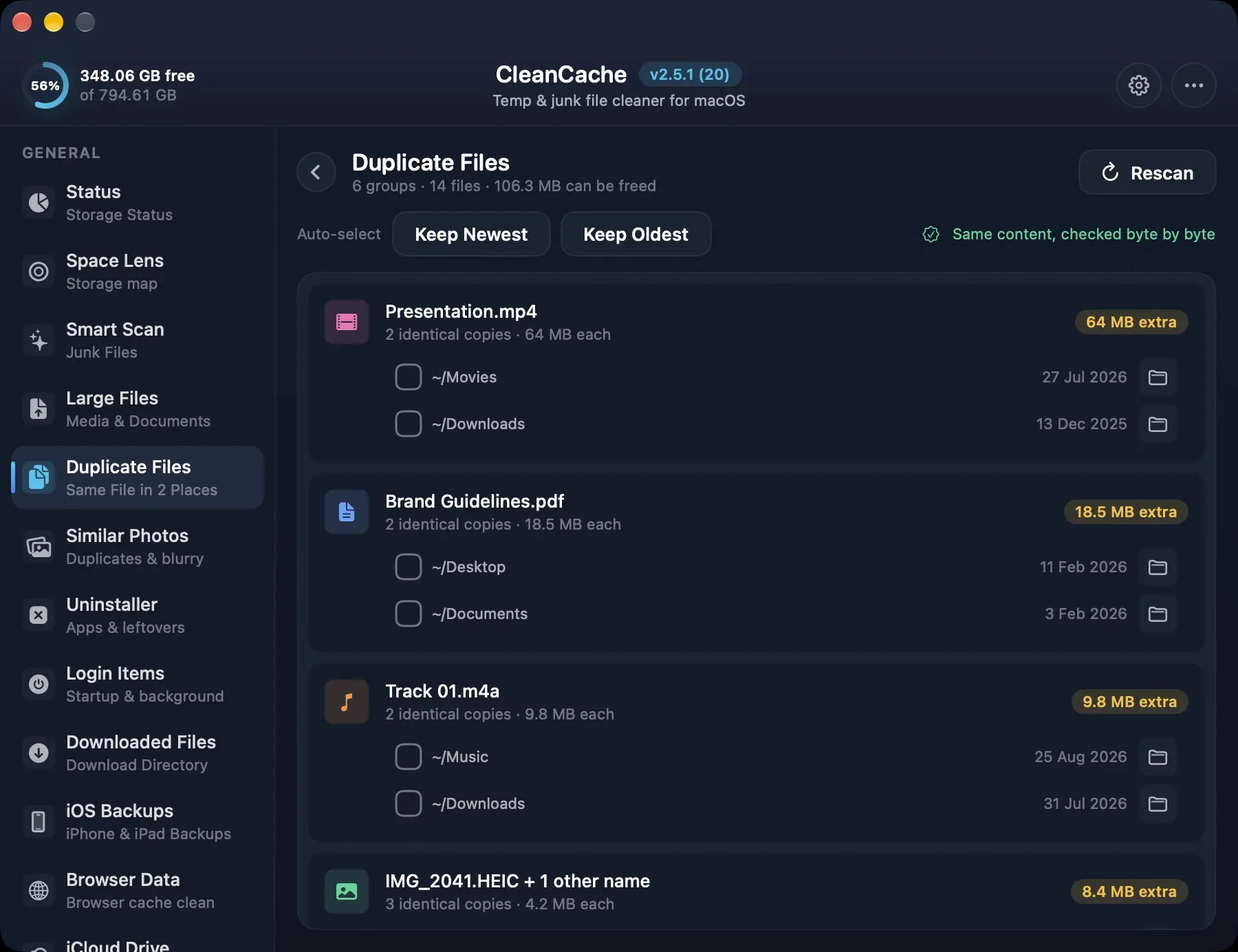Check the ~/Movies copy of Presentation.mp4
This screenshot has width=1238, height=952.
coord(409,377)
